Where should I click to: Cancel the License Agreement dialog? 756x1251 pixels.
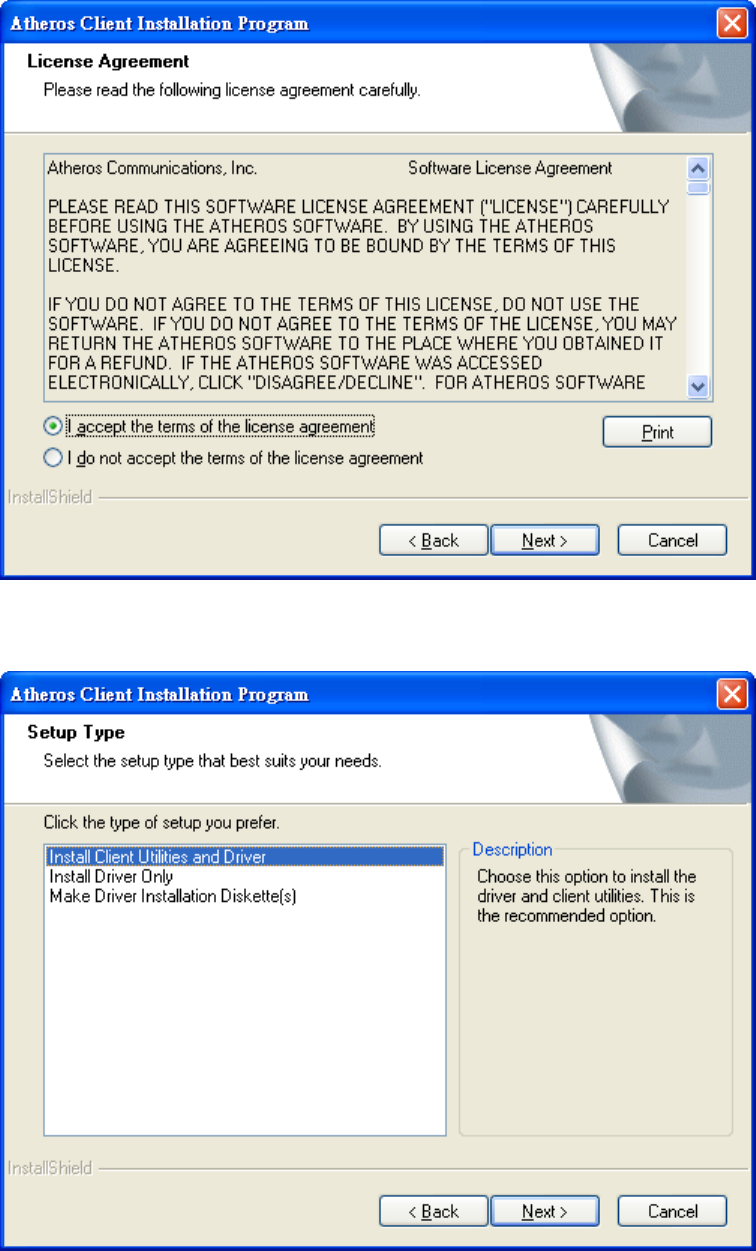click(672, 540)
